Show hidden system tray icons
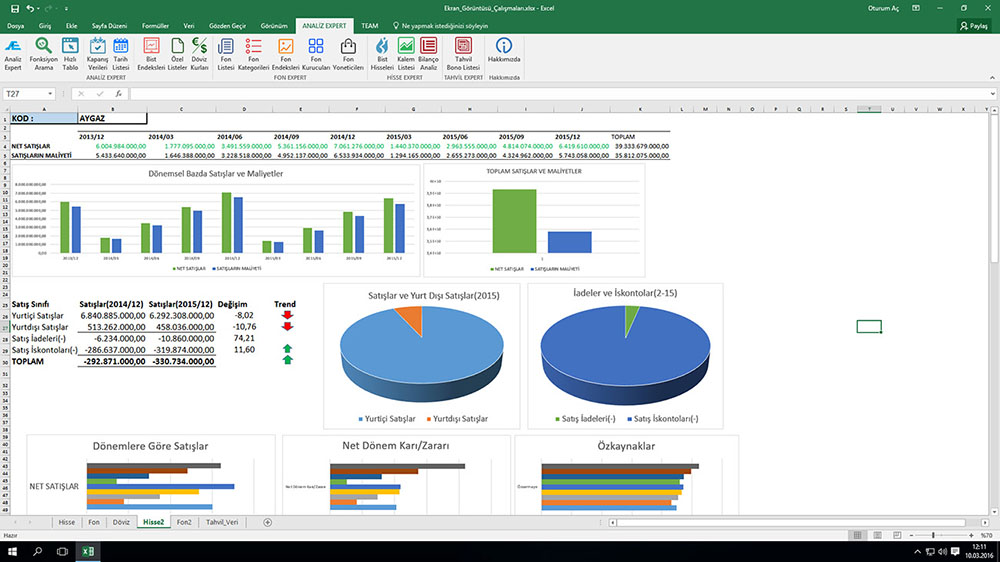1000x562 pixels. pos(917,551)
